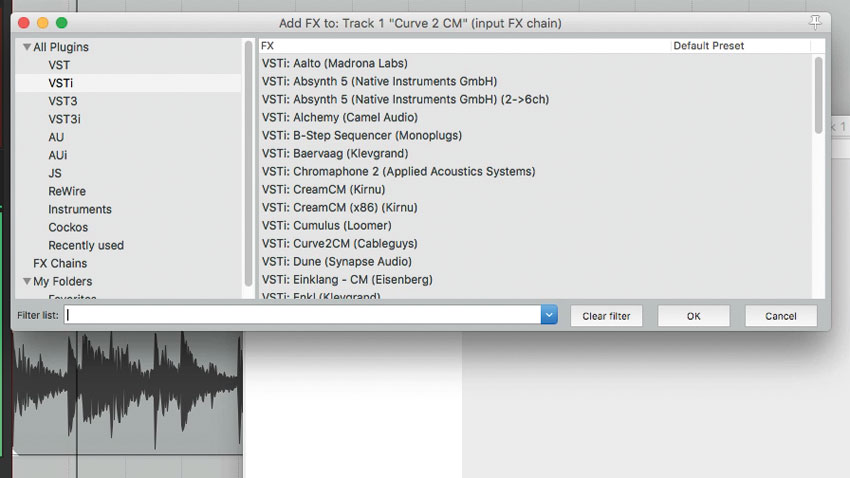The width and height of the screenshot is (850, 478).
Task: Select VSTi: Dune (Synapse Audio)
Action: click(x=337, y=261)
